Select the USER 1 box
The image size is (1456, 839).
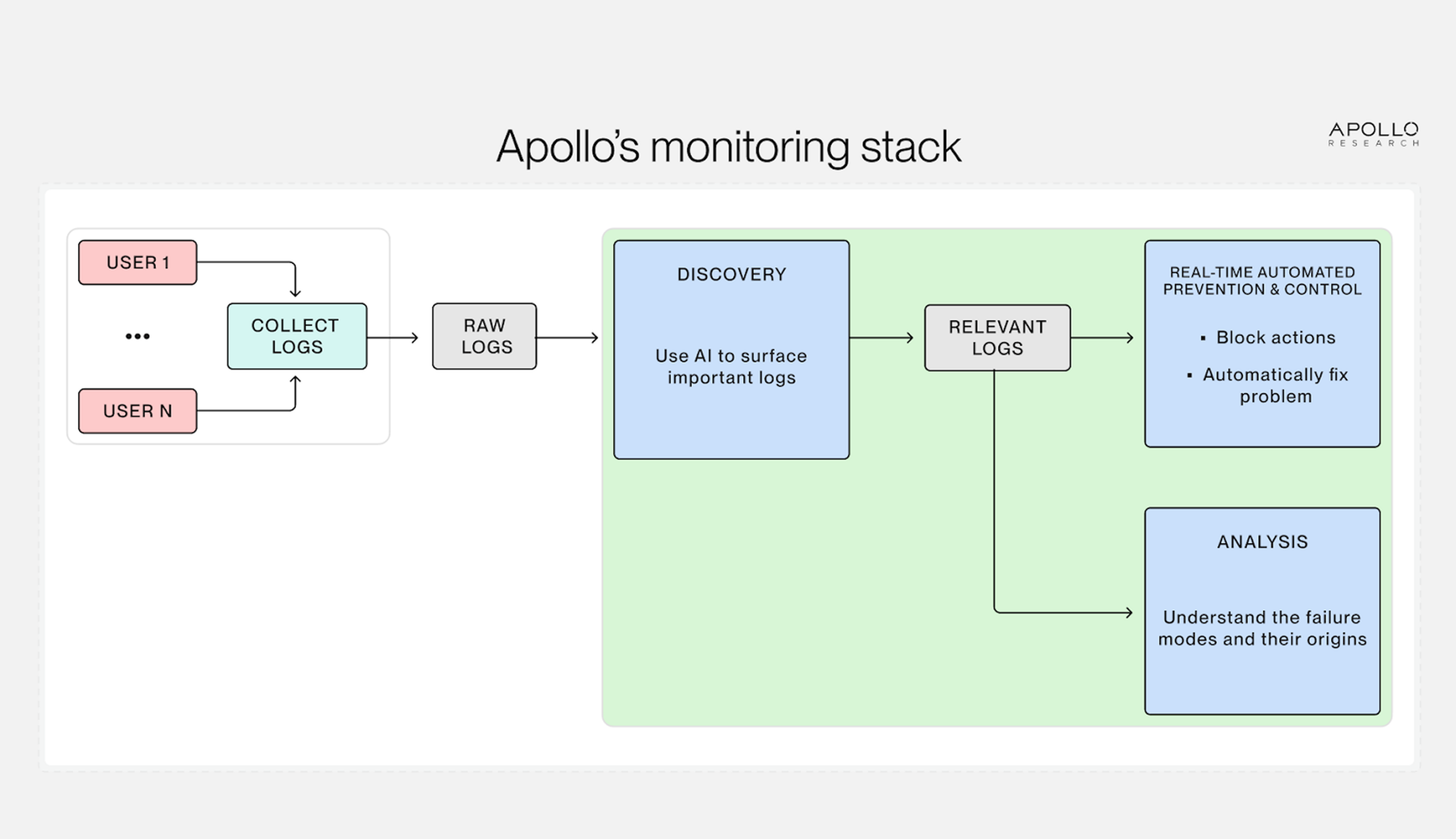pyautogui.click(x=136, y=262)
